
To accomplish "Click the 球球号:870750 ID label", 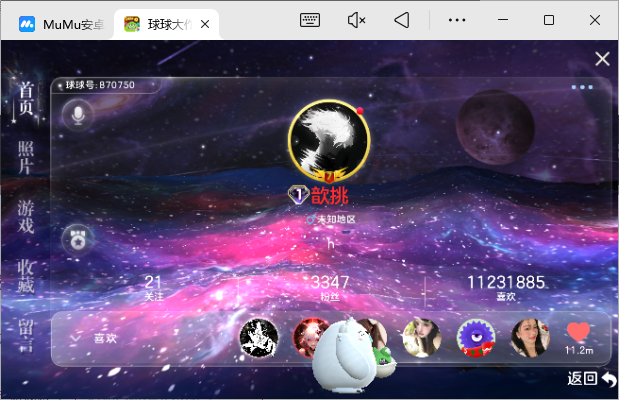I will [100, 85].
